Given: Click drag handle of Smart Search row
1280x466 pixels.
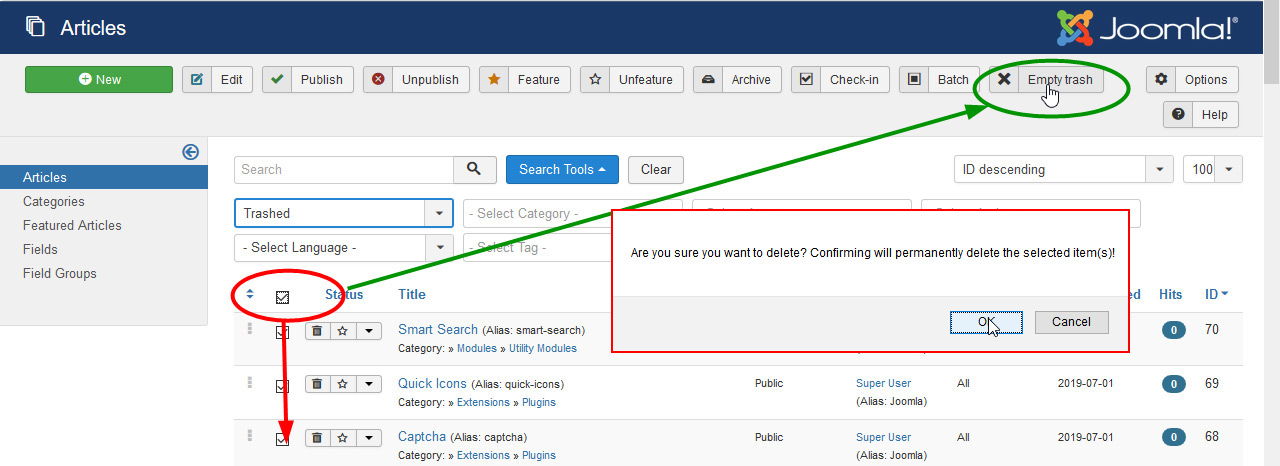Looking at the screenshot, I should click(250, 328).
